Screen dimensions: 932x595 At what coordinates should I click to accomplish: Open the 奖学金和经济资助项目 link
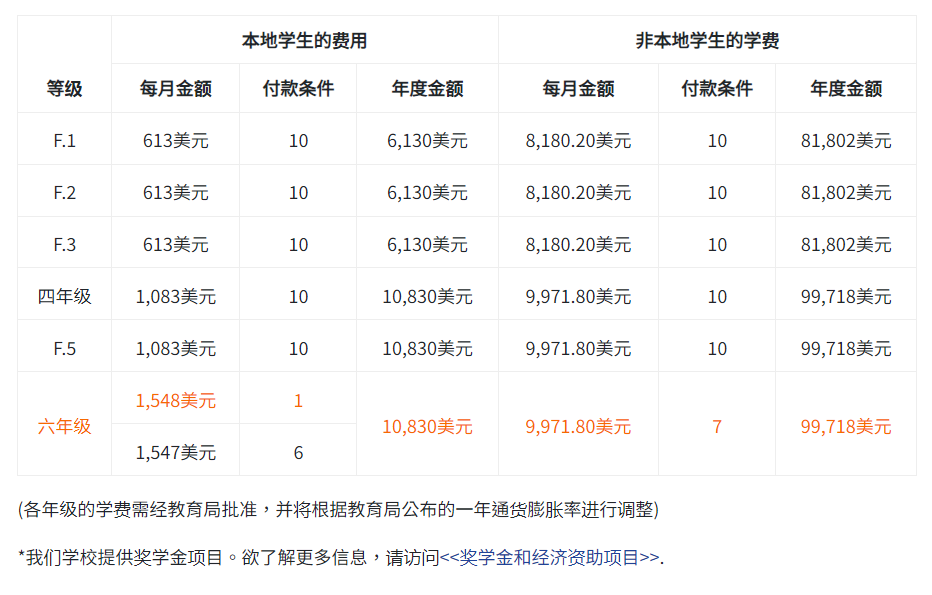549,558
